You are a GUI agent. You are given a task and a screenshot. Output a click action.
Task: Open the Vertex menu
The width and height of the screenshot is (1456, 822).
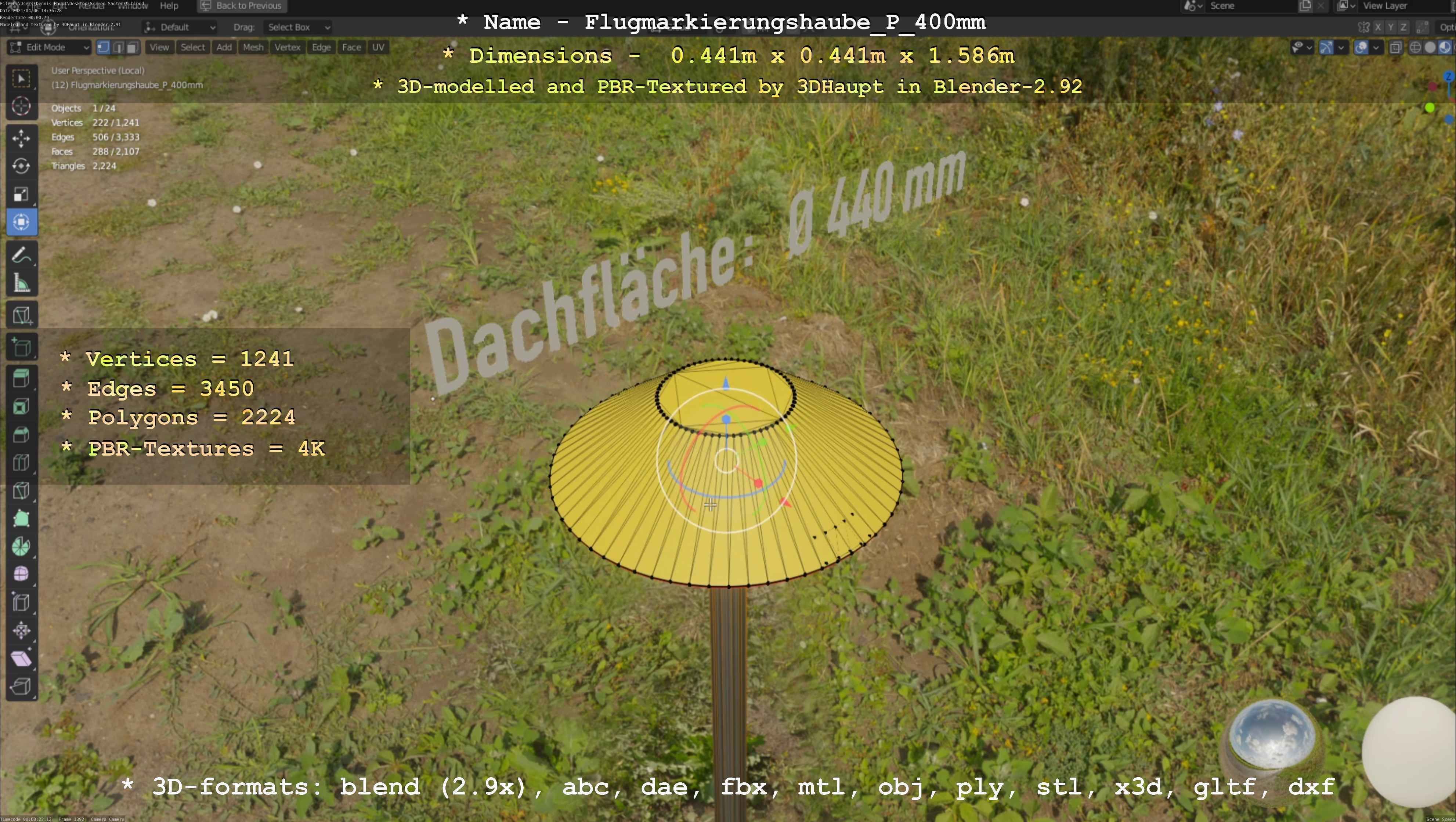(288, 47)
